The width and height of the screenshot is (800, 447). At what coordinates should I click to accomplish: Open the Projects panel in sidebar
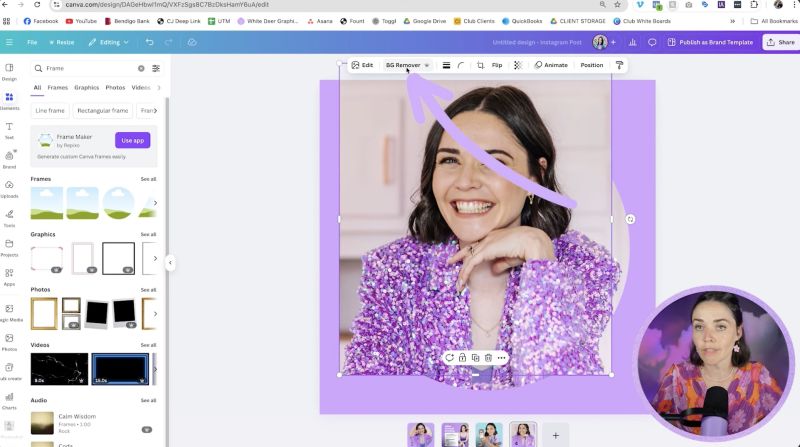pos(9,247)
